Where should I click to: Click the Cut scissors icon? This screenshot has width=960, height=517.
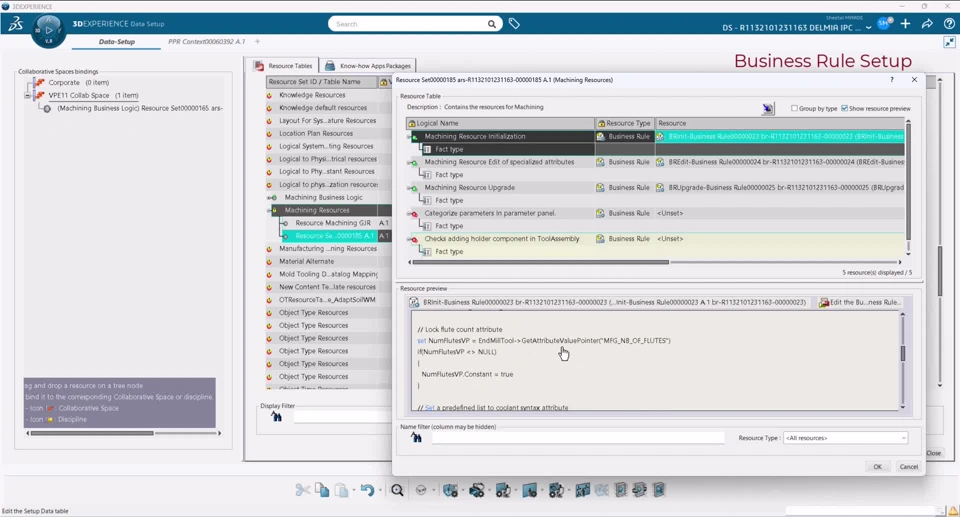point(302,490)
